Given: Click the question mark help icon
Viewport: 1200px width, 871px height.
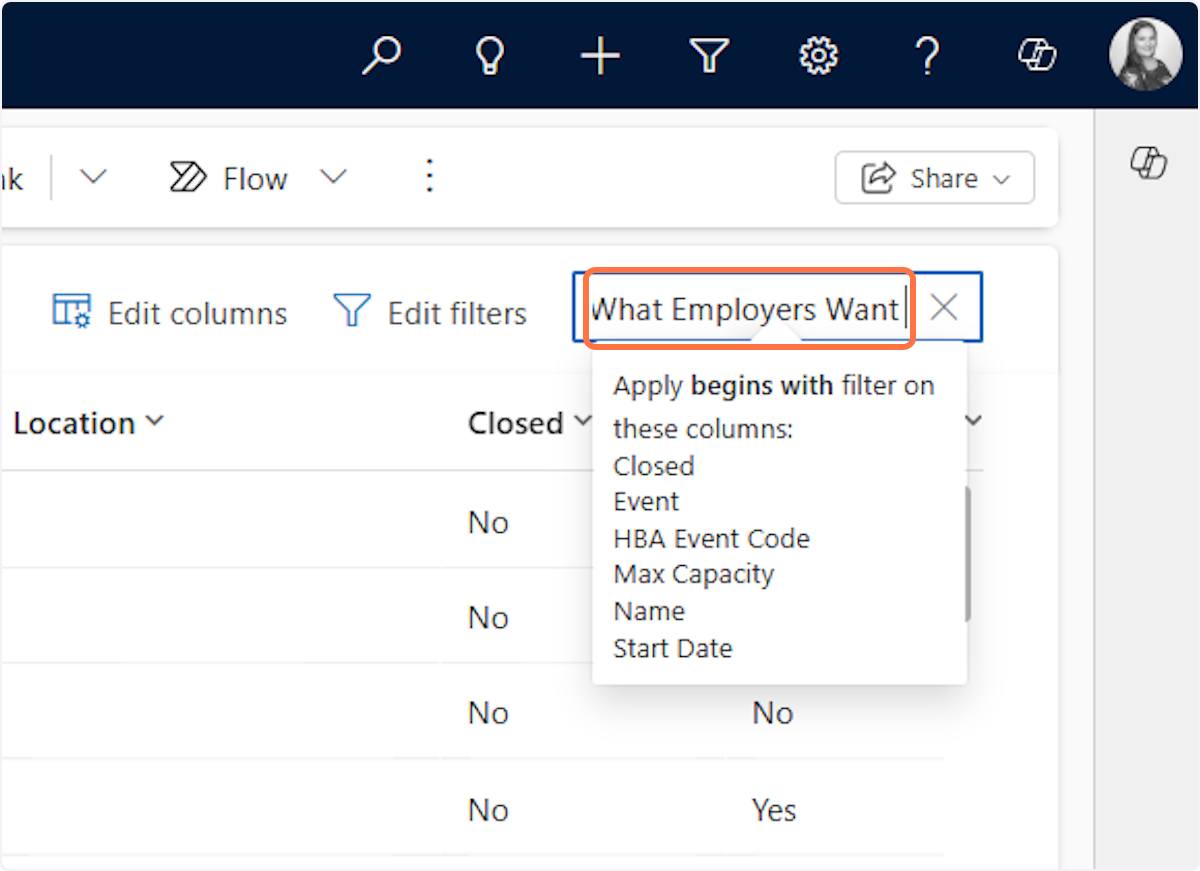Looking at the screenshot, I should [x=927, y=56].
